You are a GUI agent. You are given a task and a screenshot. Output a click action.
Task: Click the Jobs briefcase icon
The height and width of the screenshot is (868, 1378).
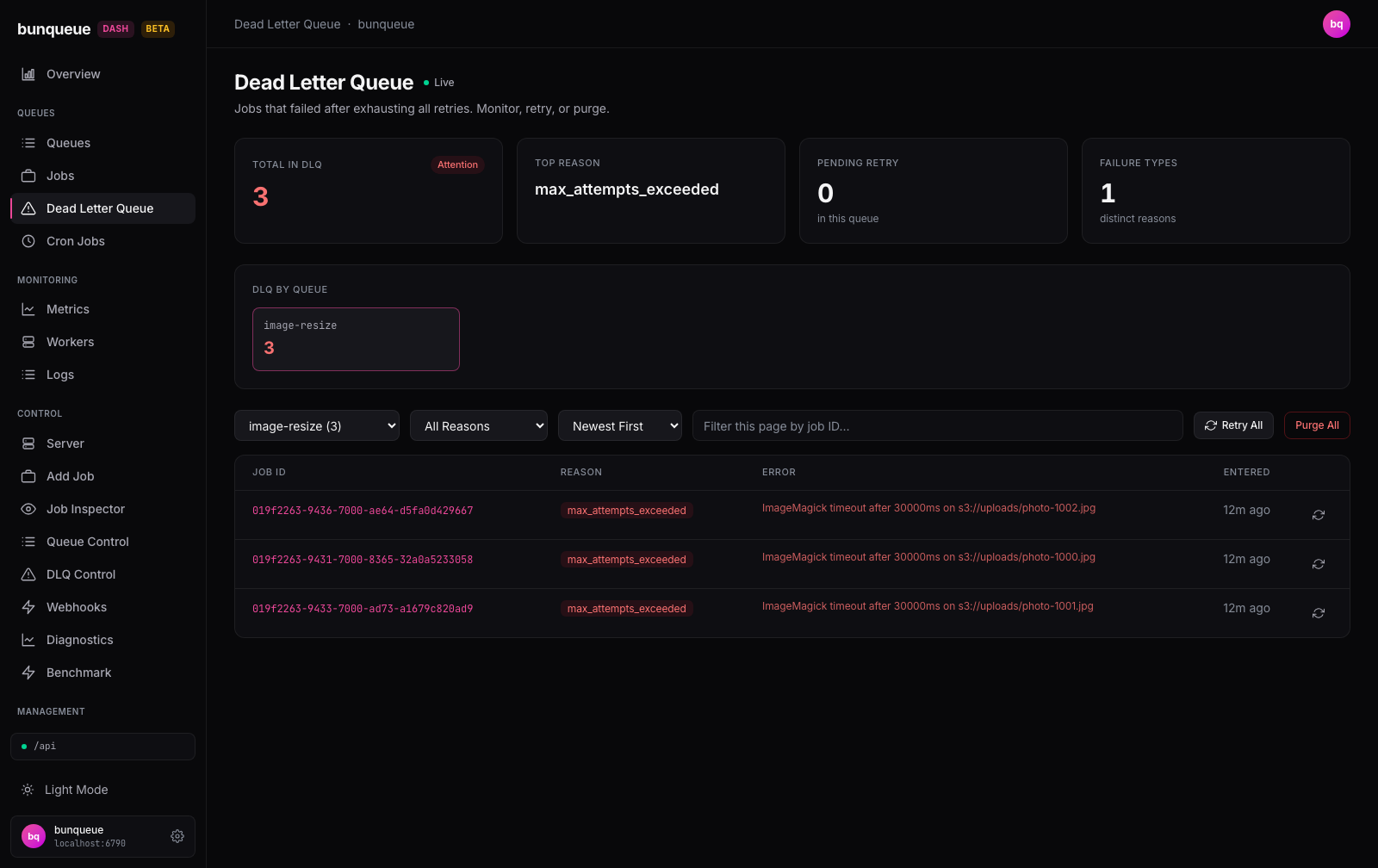(x=28, y=176)
